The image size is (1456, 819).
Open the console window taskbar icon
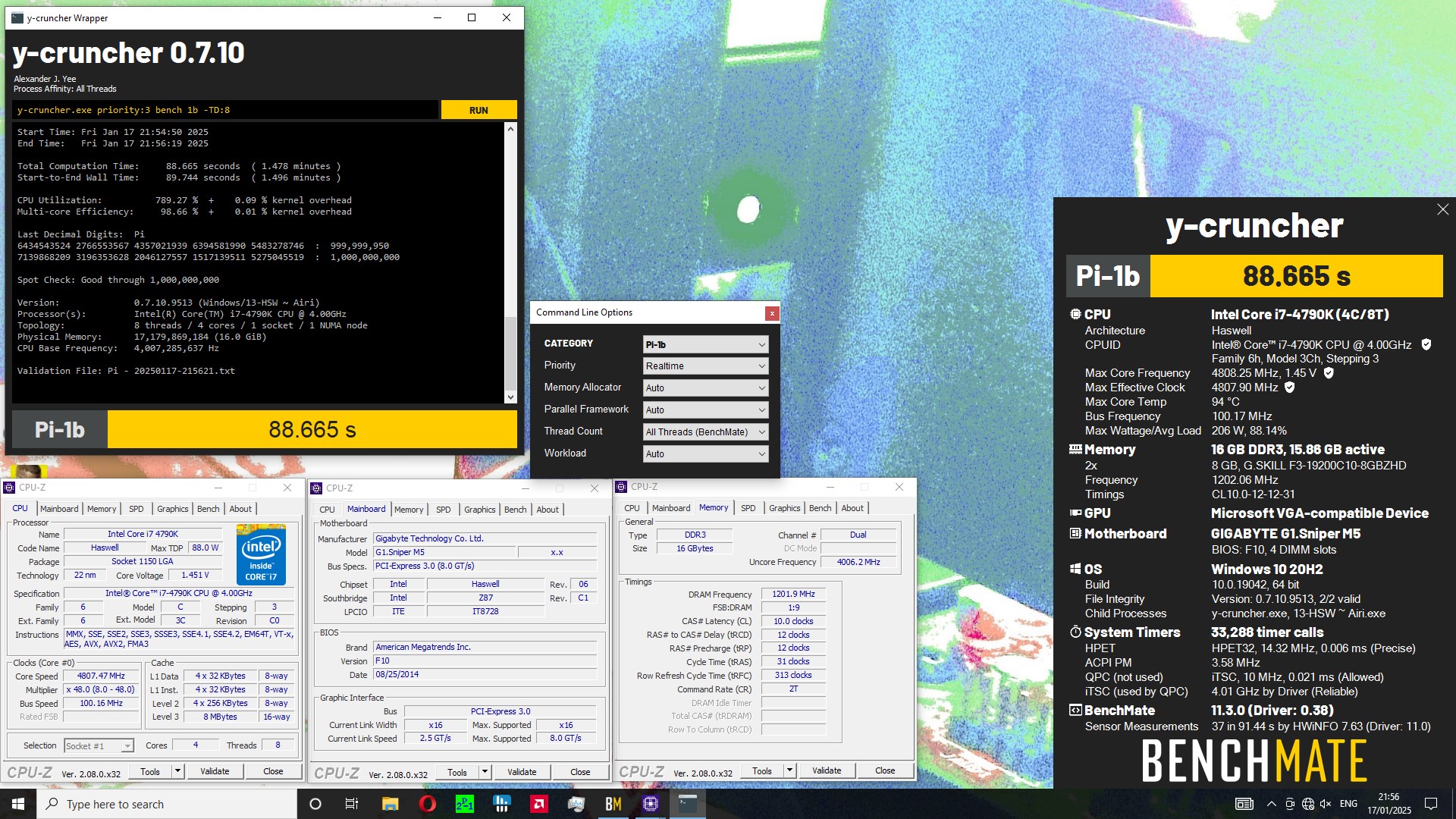[x=687, y=804]
